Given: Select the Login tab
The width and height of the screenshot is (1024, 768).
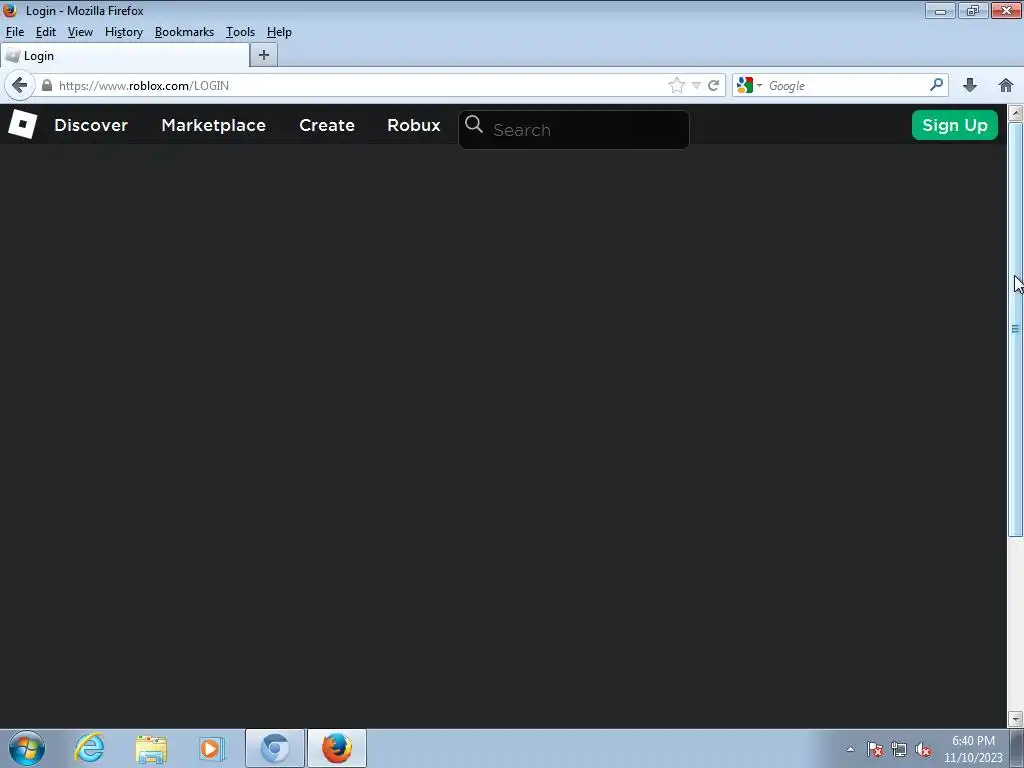Looking at the screenshot, I should pyautogui.click(x=125, y=56).
